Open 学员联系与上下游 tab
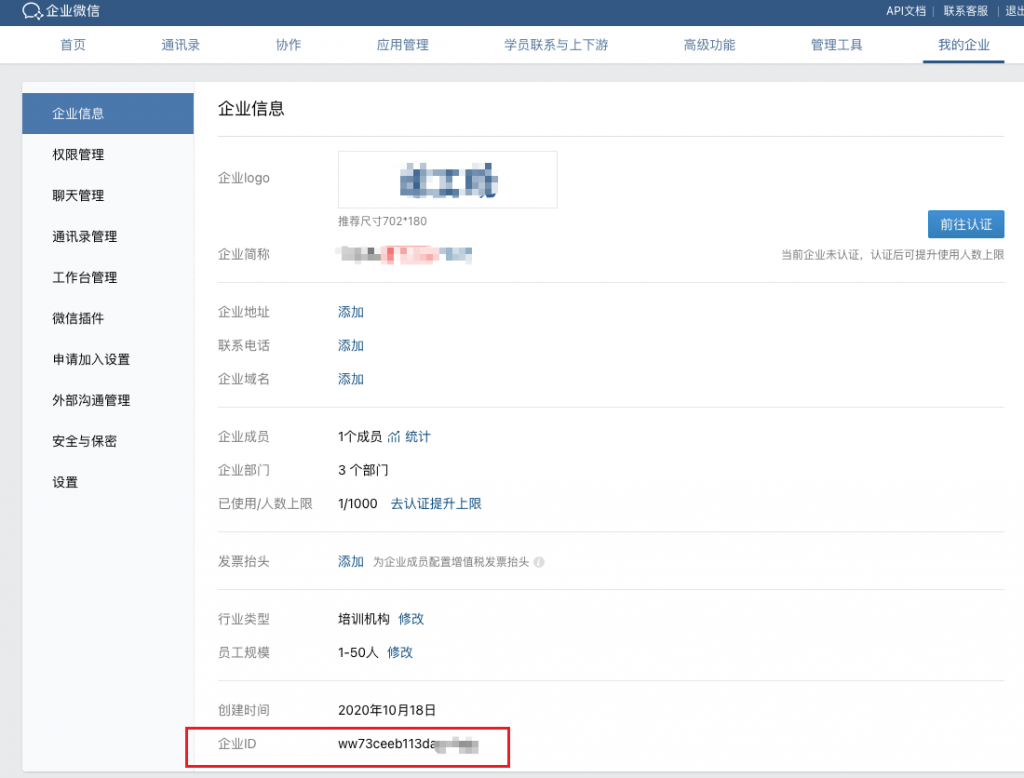 (x=556, y=45)
